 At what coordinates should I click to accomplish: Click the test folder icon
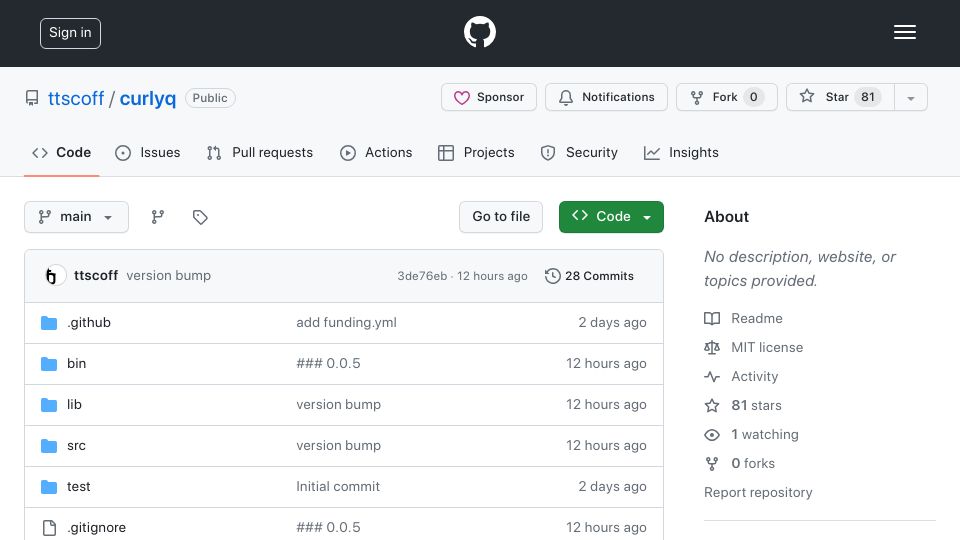(49, 487)
